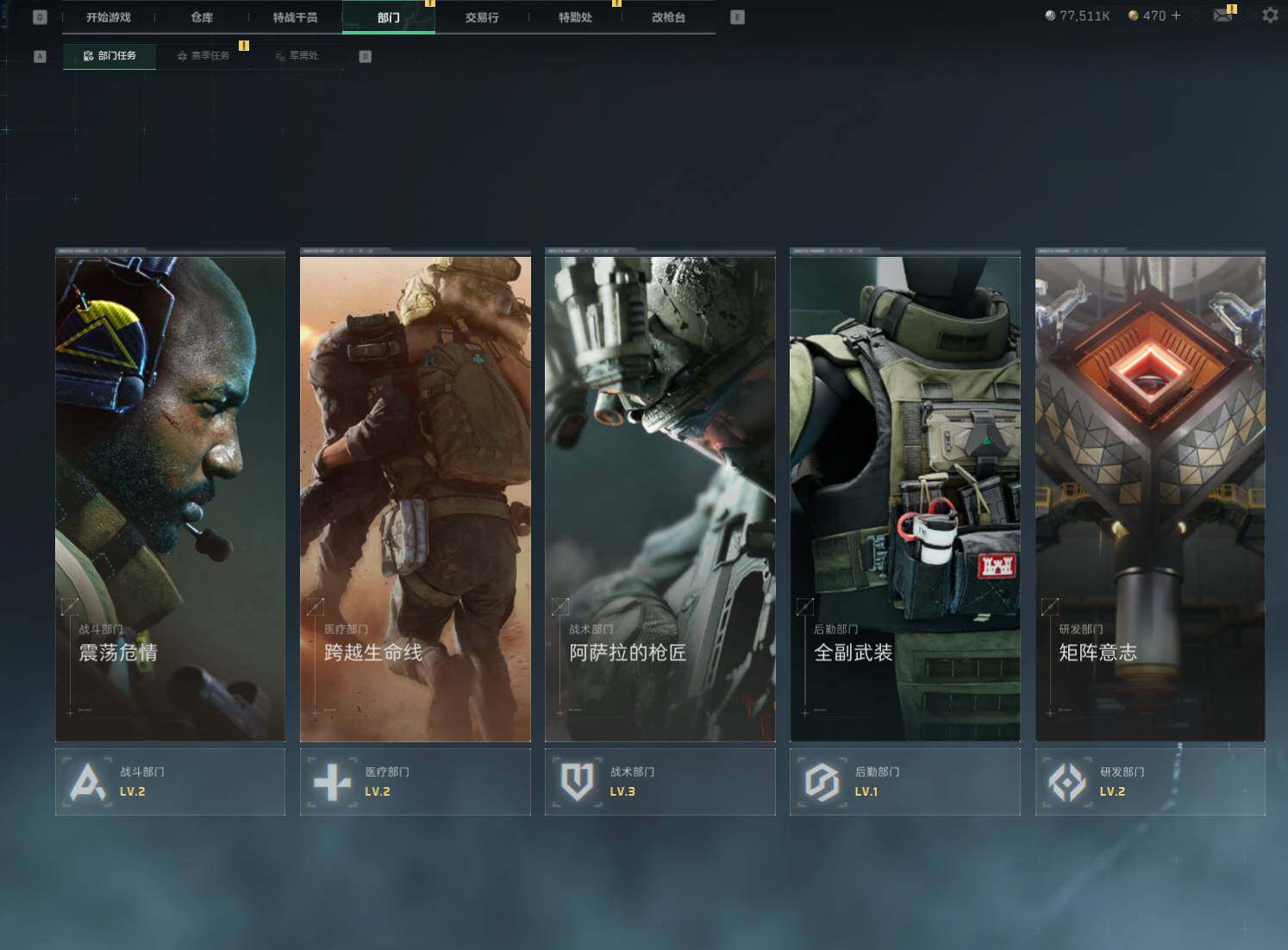Click the 后勤部门 hexagon emblem icon
This screenshot has height=950, width=1288.
click(822, 782)
